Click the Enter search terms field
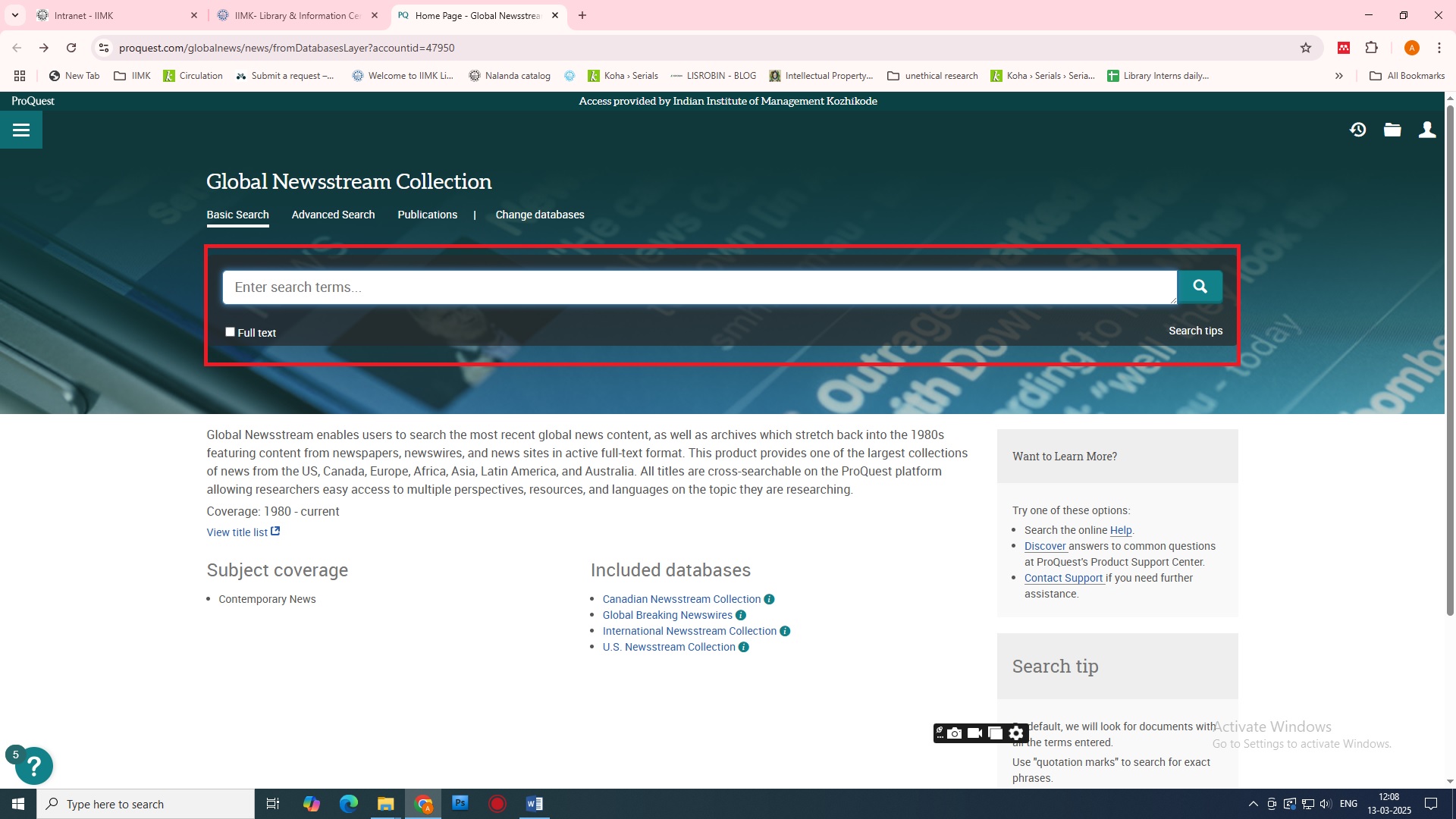The width and height of the screenshot is (1456, 819). (698, 287)
